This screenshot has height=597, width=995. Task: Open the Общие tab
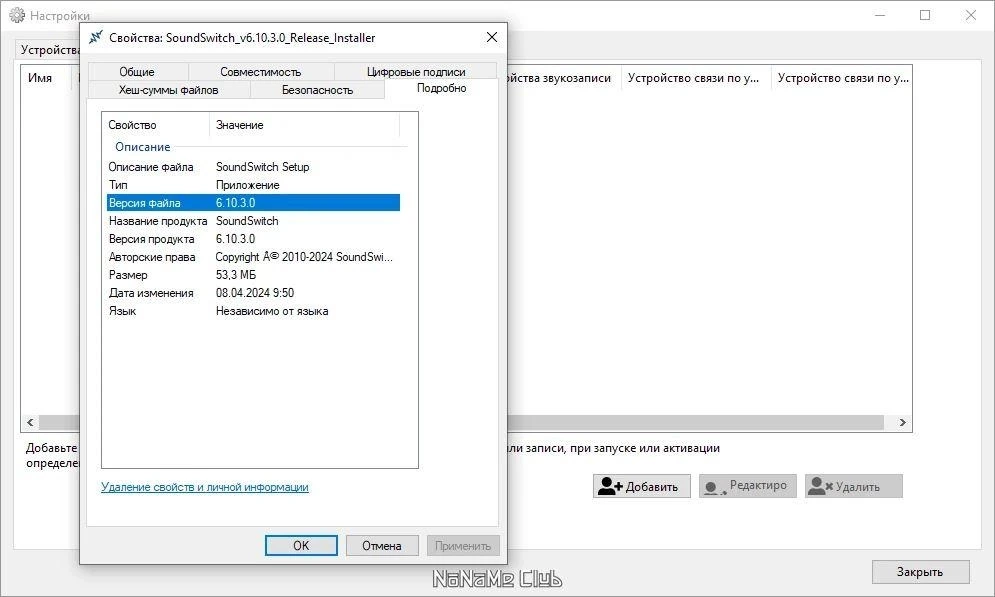137,72
